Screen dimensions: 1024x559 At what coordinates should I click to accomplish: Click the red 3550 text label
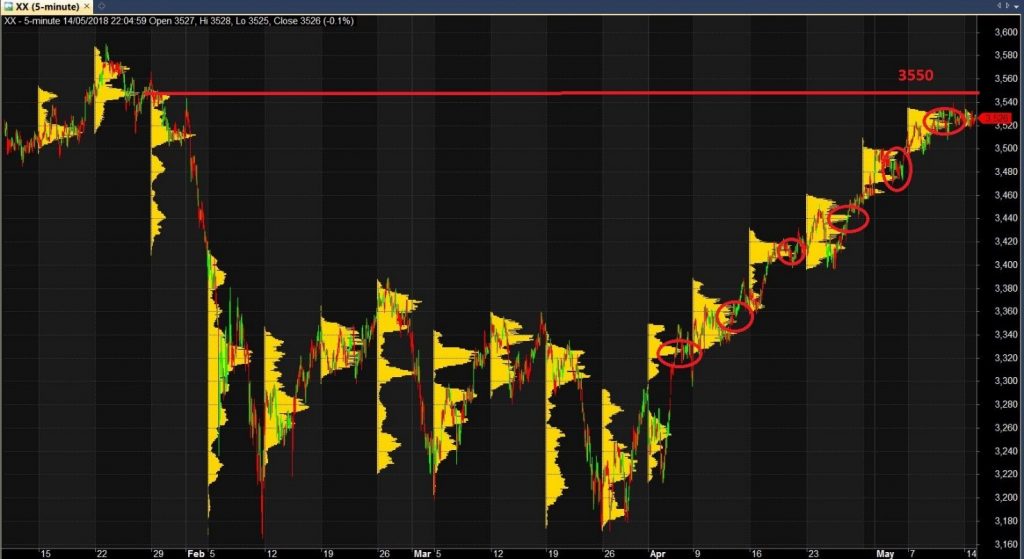[914, 76]
